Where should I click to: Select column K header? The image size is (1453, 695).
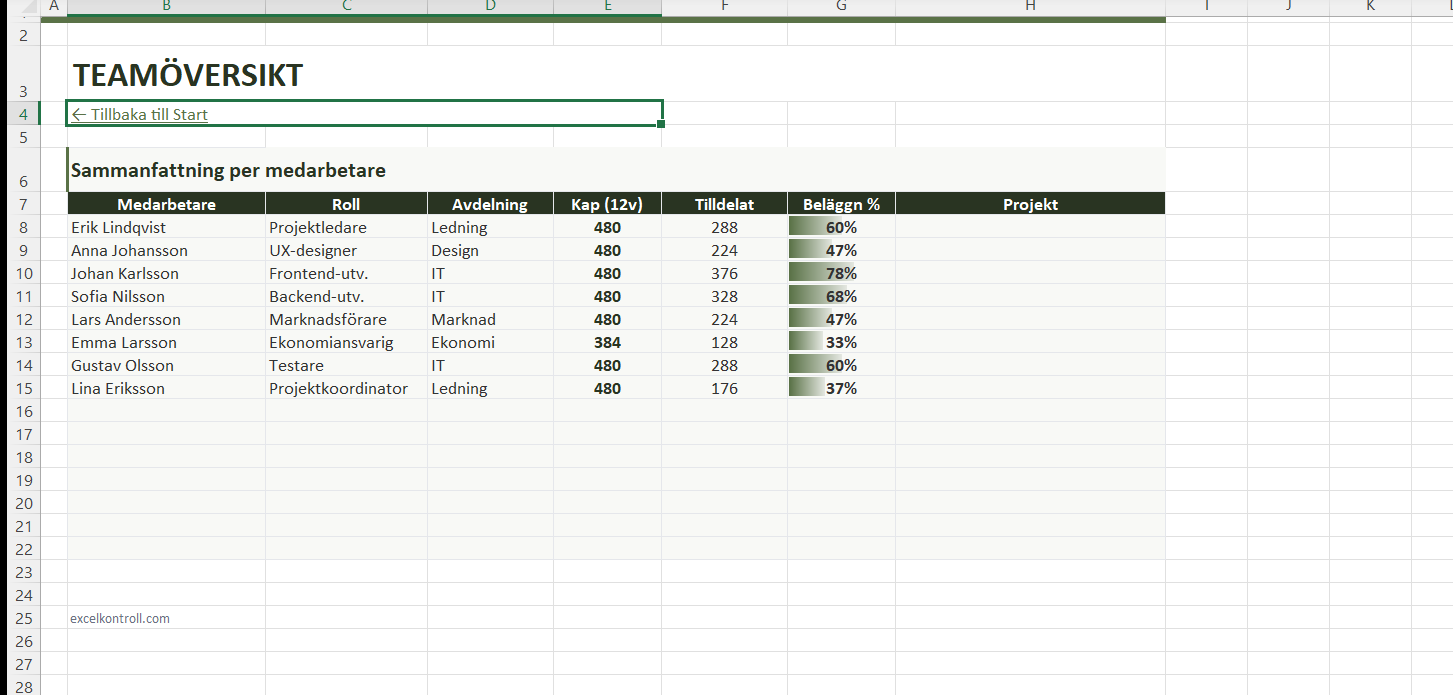1370,6
